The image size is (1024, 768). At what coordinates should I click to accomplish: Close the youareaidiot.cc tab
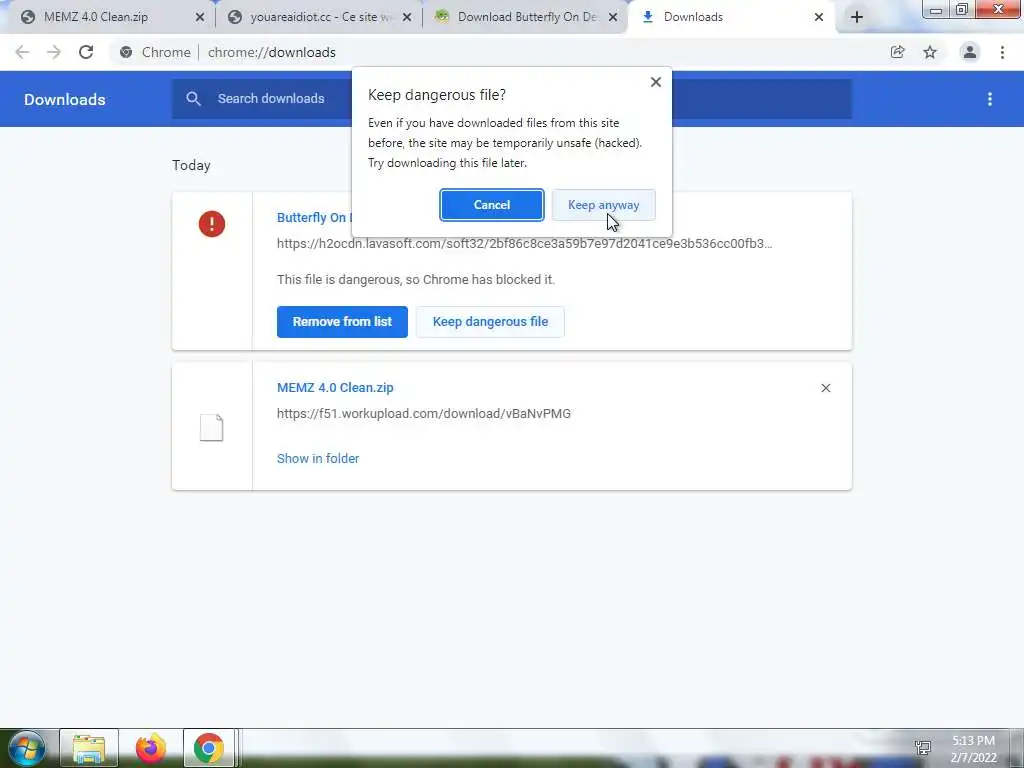[x=407, y=17]
